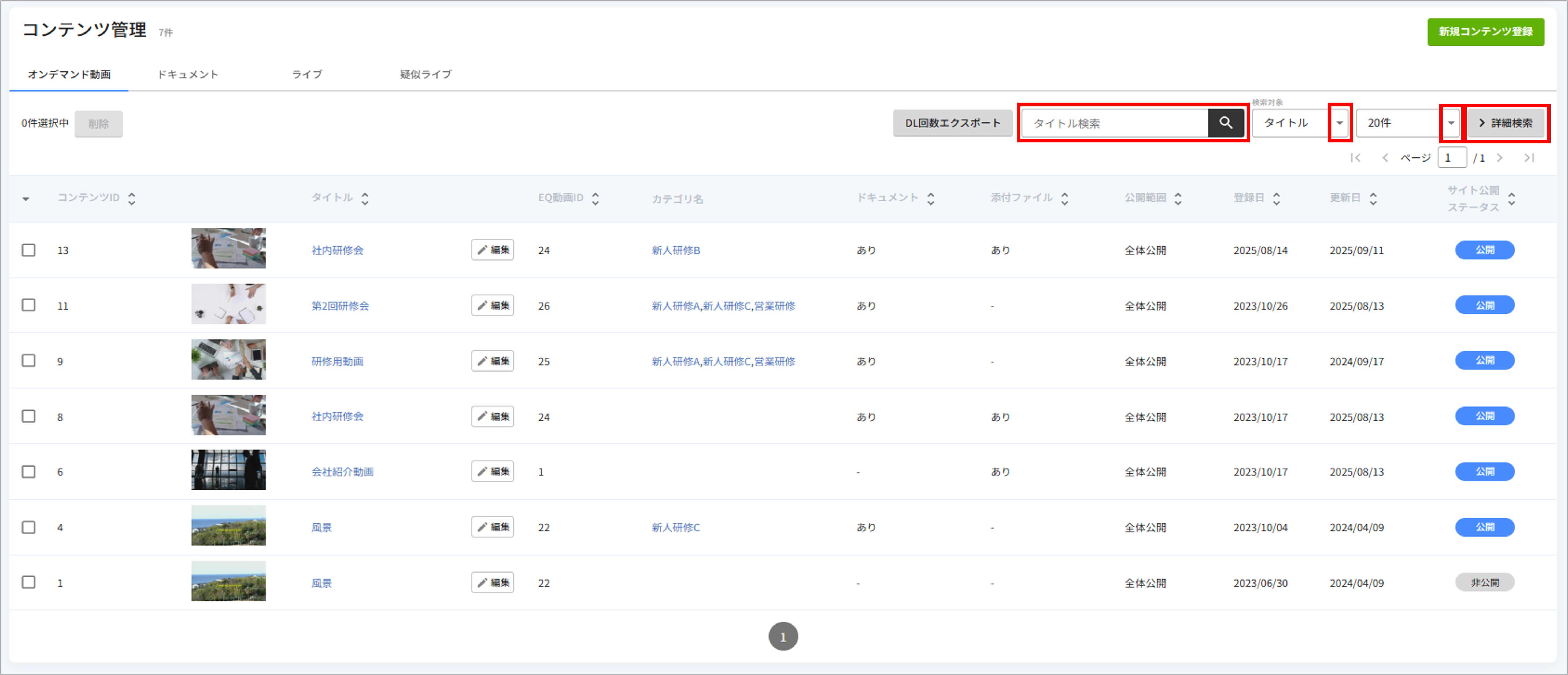Click 編集 for content ID 4

point(493,527)
